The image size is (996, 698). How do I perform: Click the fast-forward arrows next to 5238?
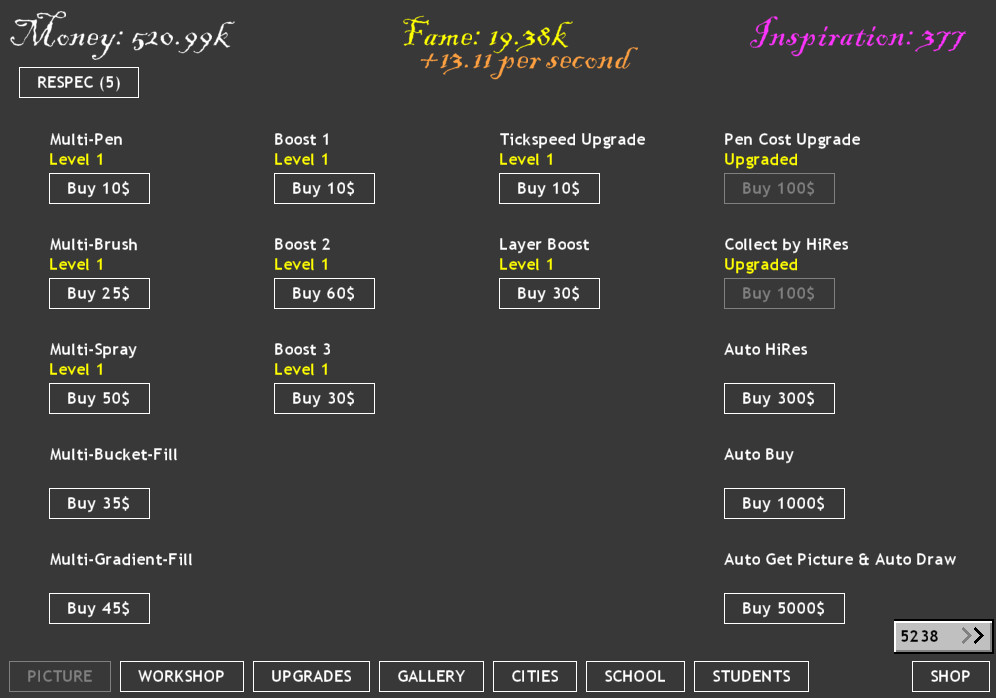tap(974, 636)
